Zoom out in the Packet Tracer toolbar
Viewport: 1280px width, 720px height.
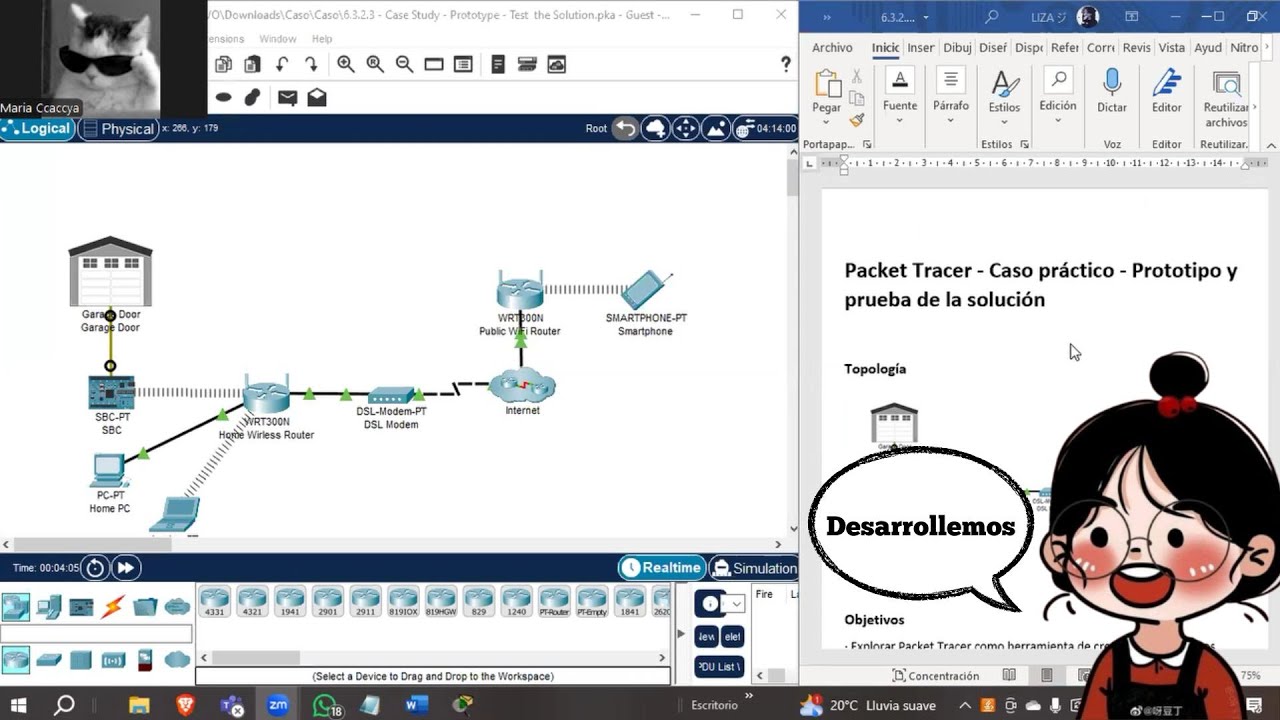click(x=404, y=64)
